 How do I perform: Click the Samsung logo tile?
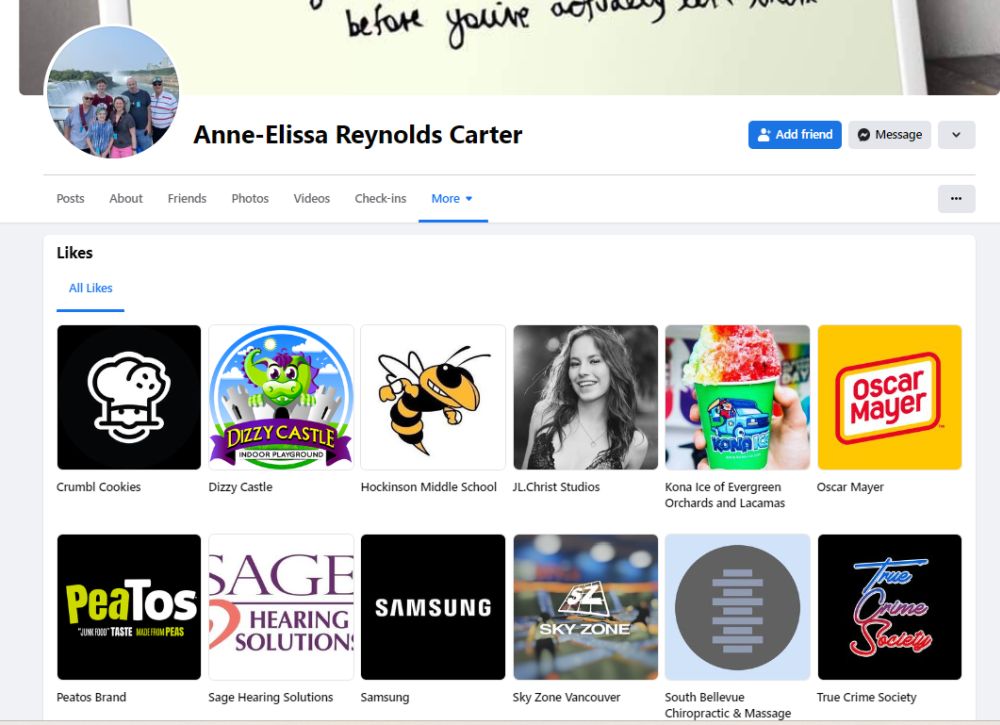pos(433,607)
